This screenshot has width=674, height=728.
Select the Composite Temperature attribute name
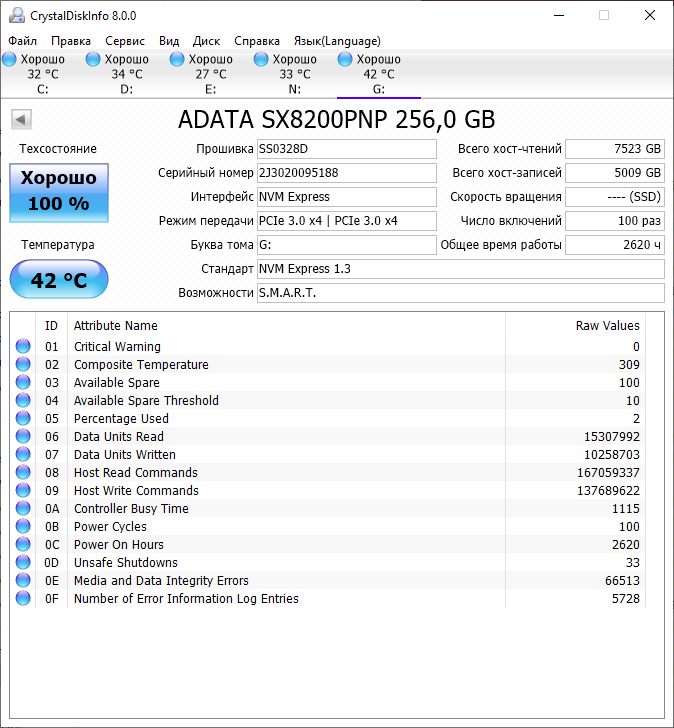141,364
